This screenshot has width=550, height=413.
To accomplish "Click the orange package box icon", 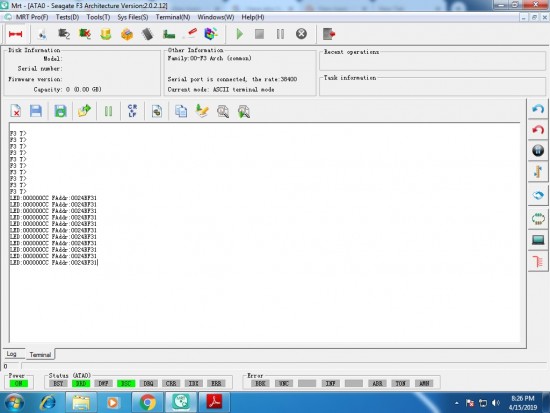I will [x=127, y=34].
